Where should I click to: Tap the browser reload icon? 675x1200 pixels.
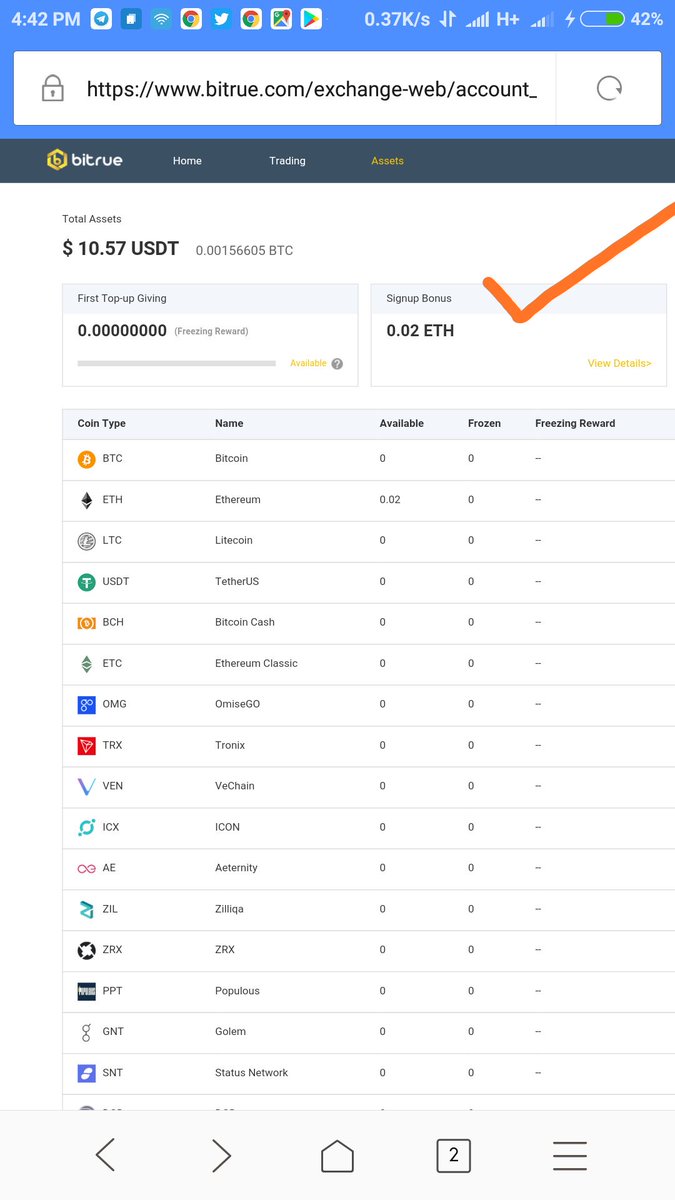[x=609, y=89]
